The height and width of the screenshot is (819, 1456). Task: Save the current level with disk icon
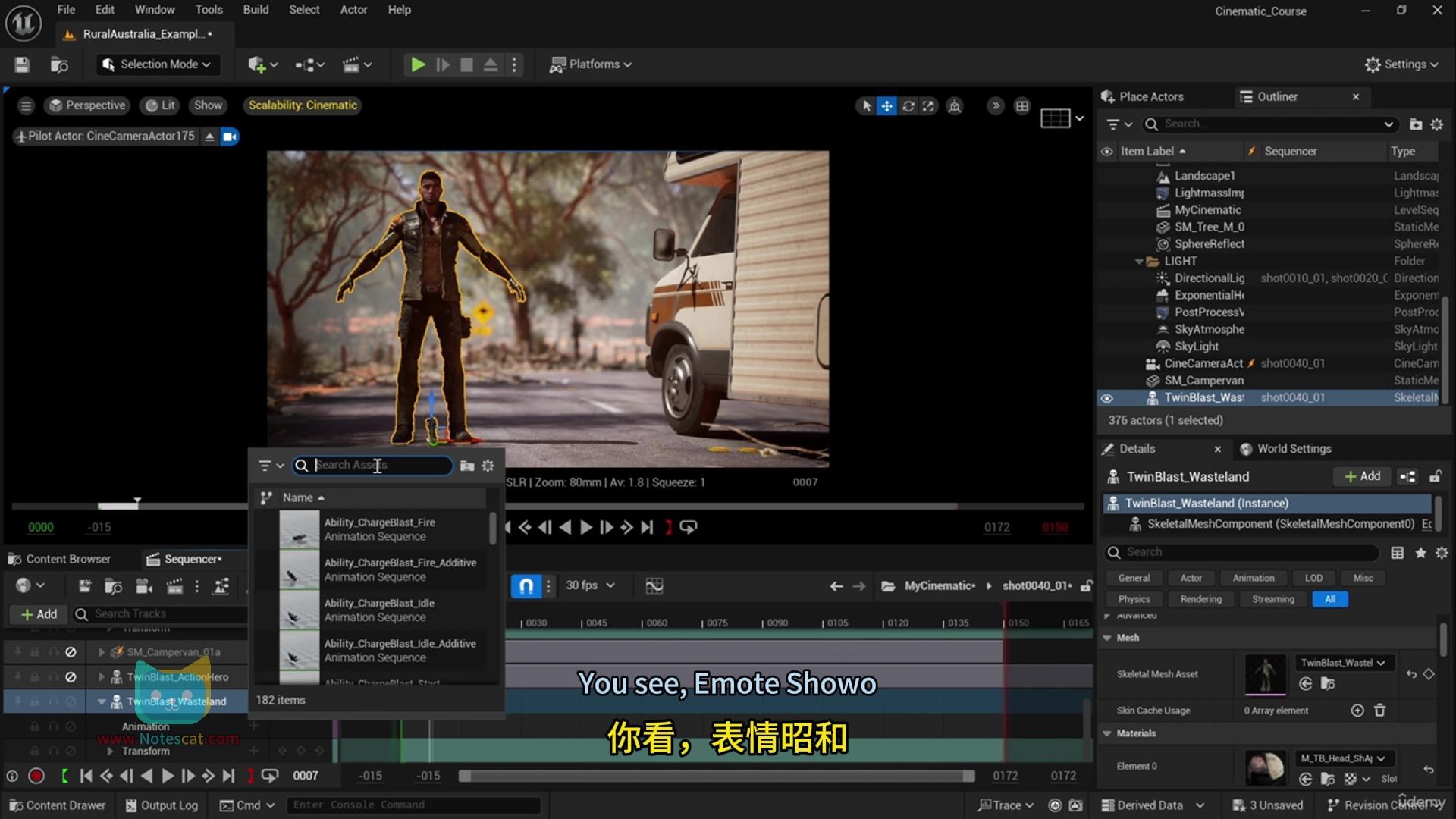(x=22, y=64)
